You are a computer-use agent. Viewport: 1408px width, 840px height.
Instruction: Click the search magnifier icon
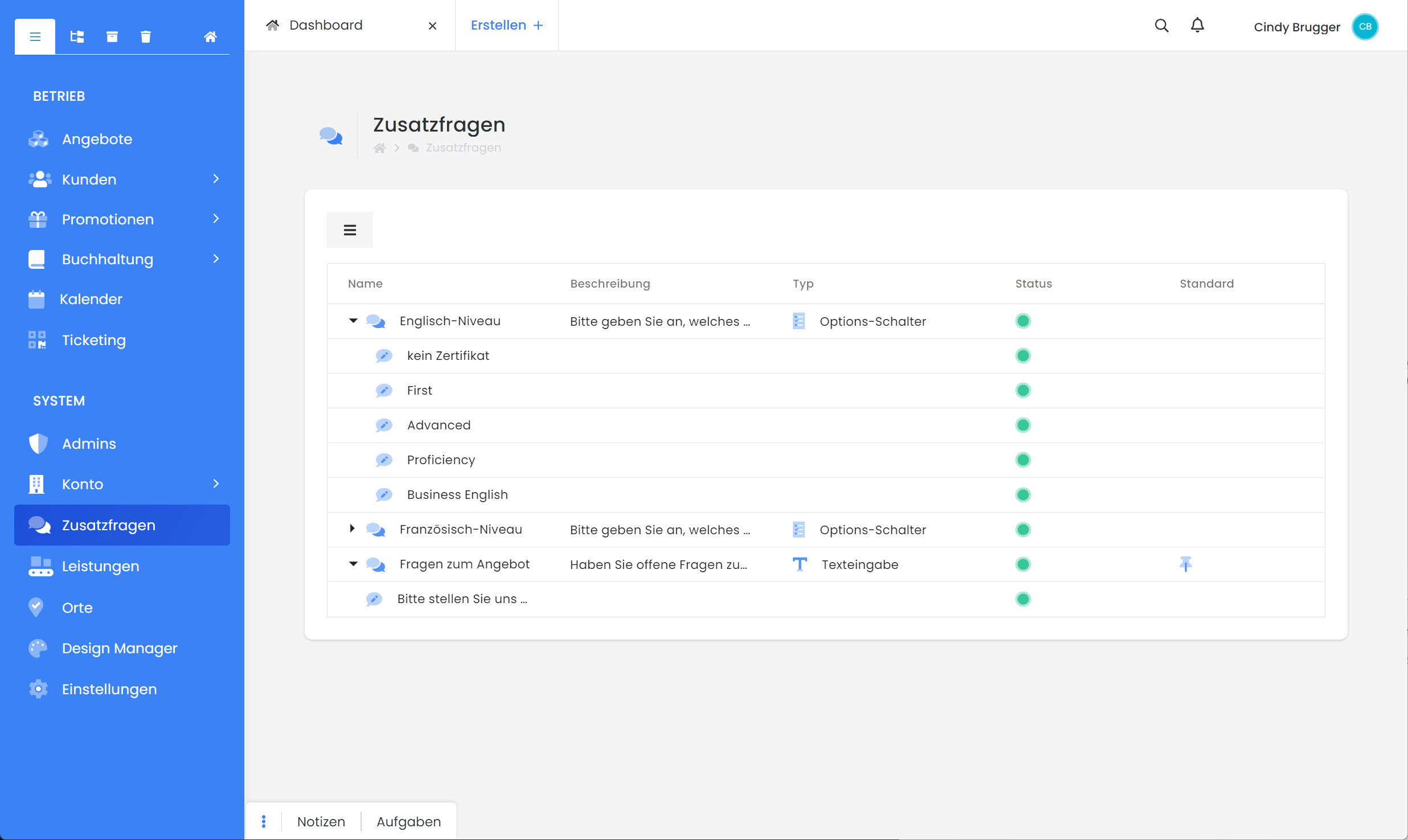[1161, 26]
